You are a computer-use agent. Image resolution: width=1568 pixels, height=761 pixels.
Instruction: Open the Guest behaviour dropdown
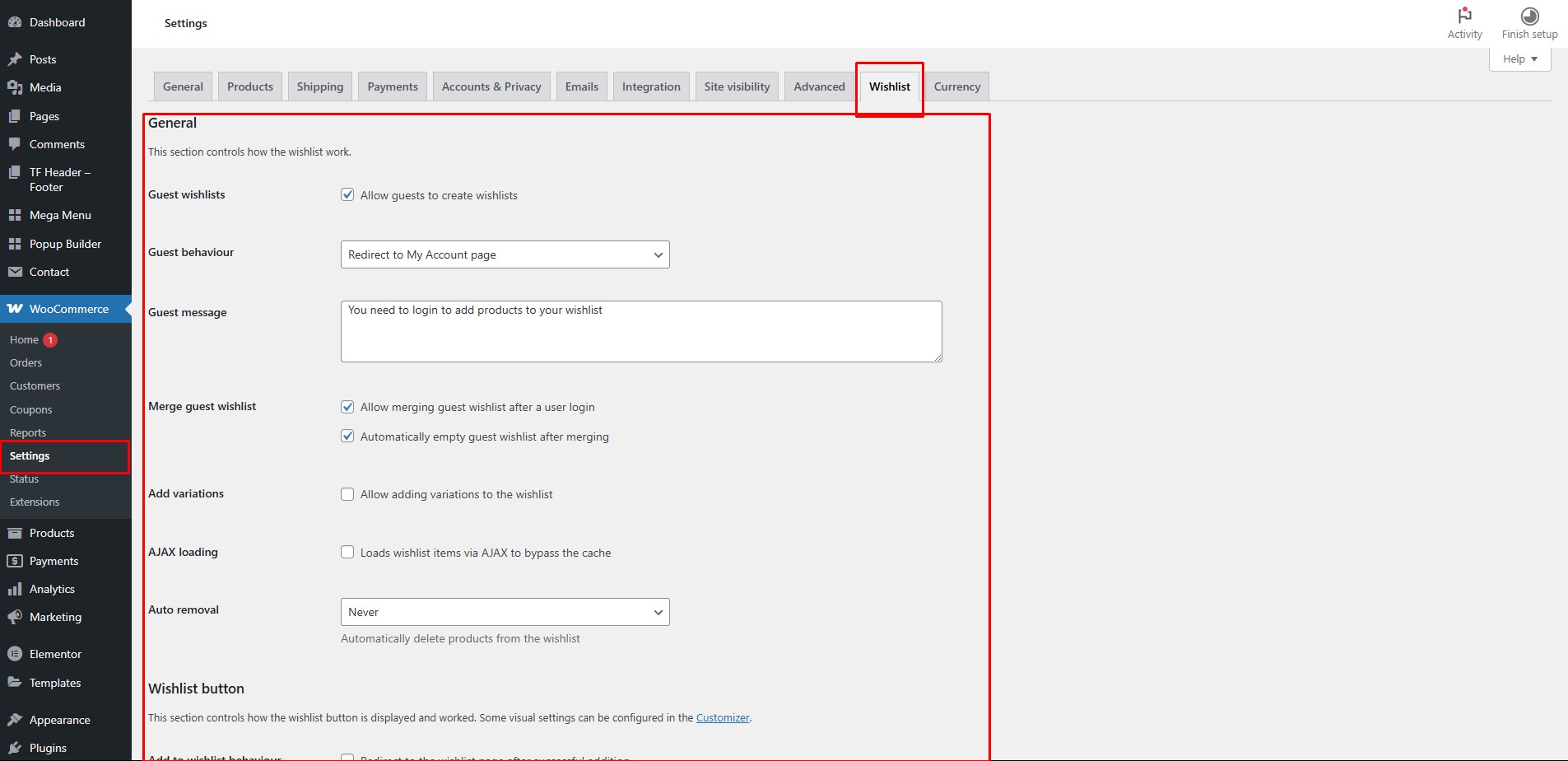505,254
